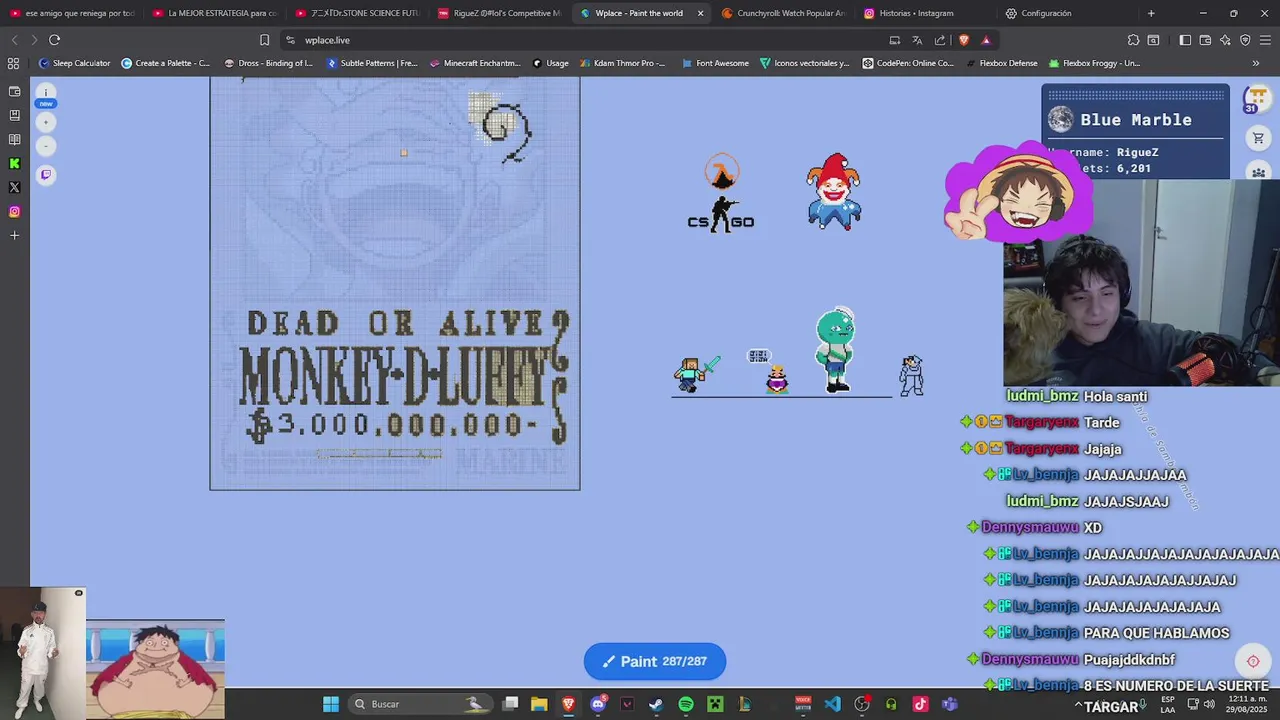Open the Sleep Calculator bookmark
The width and height of the screenshot is (1280, 720).
click(x=74, y=63)
